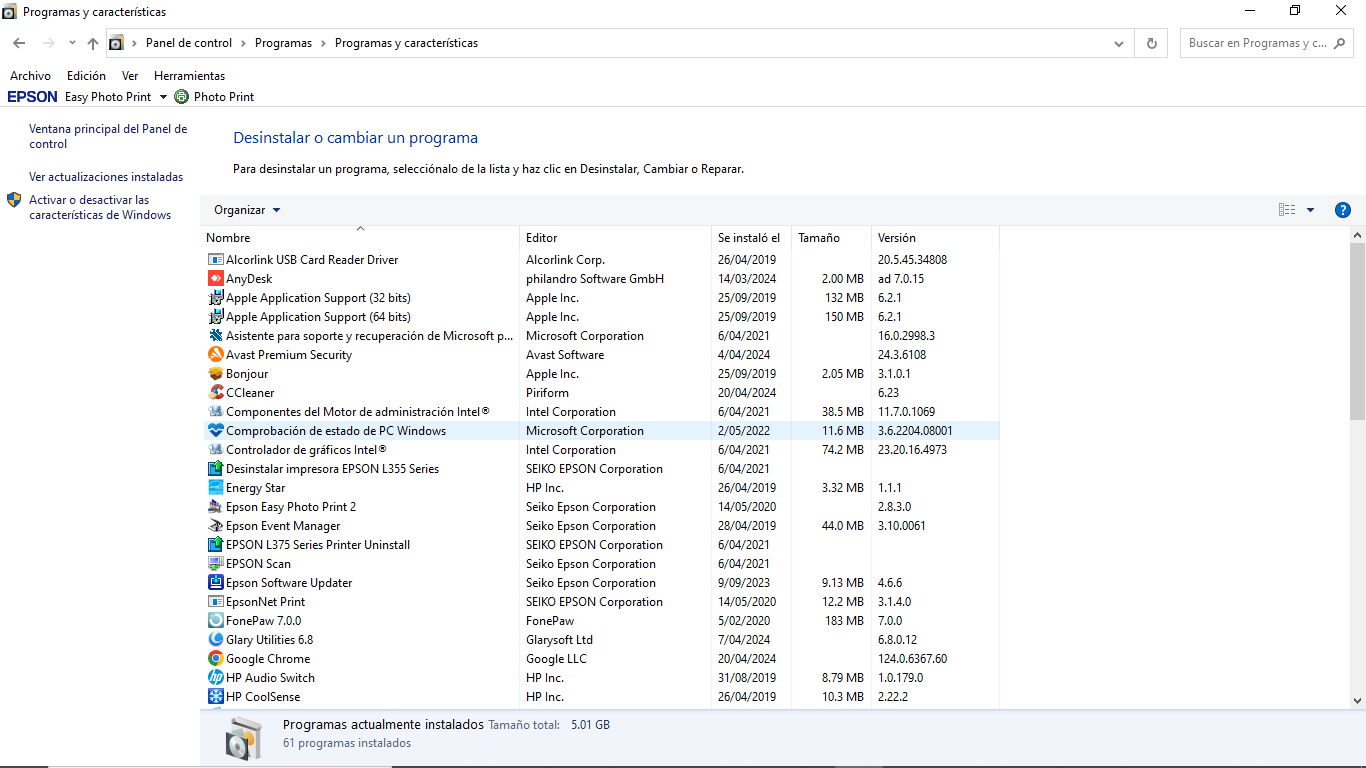This screenshot has width=1366, height=768.
Task: Click the refresh button beside address bar
Action: coord(1151,44)
